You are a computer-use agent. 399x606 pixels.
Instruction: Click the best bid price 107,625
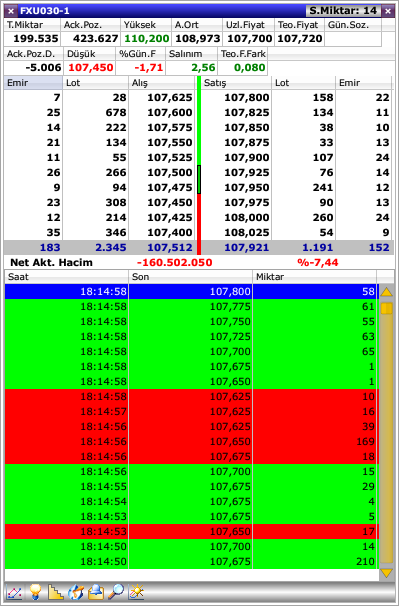point(170,97)
